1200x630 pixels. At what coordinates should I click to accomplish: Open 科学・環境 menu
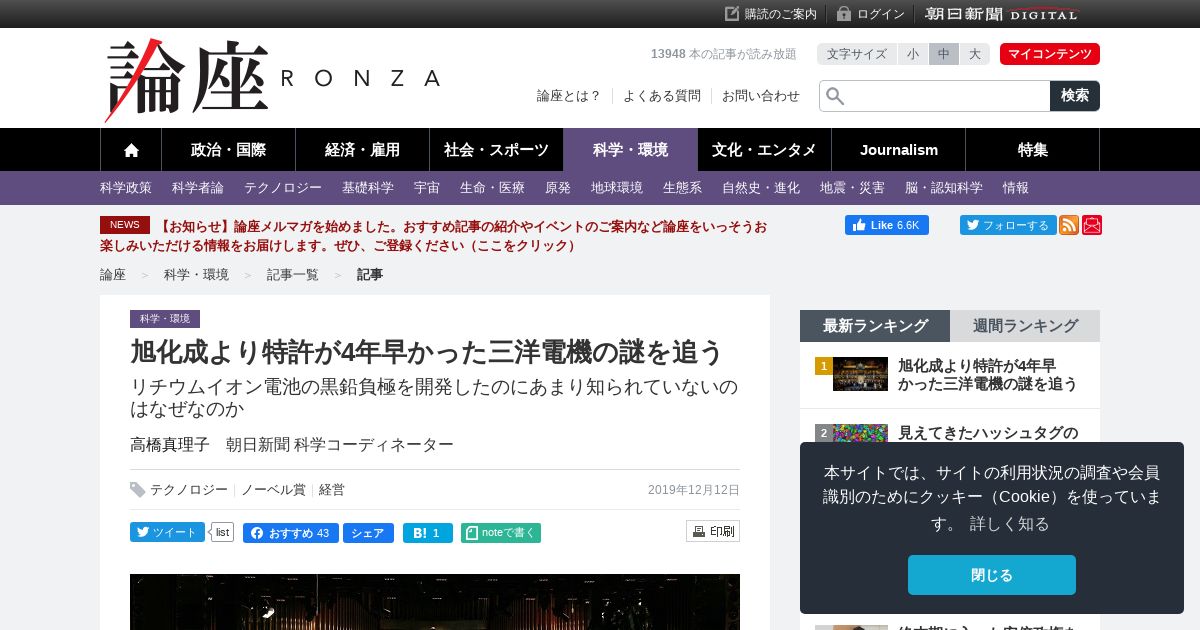tap(630, 150)
